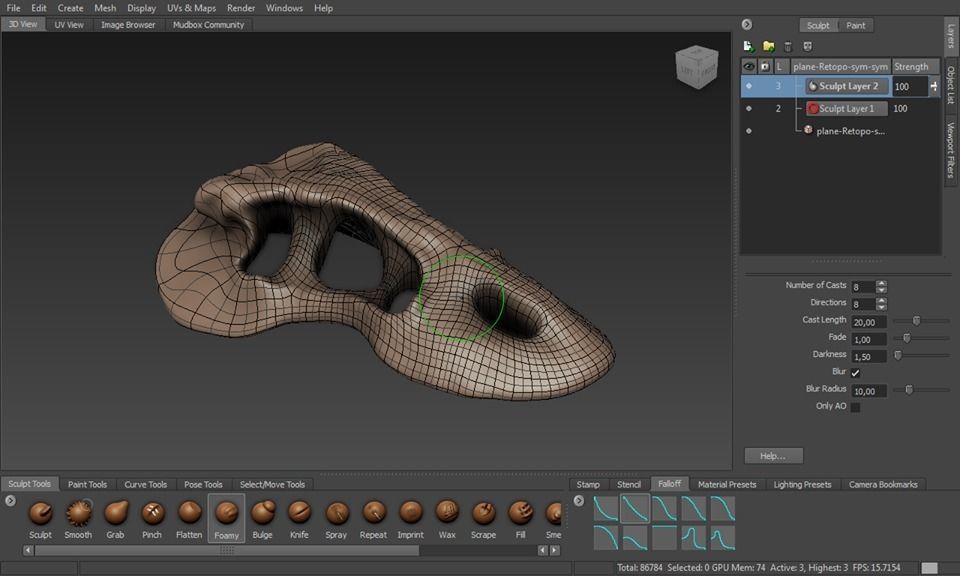Switch layers panel to Paint mode
960x576 pixels.
click(x=855, y=25)
